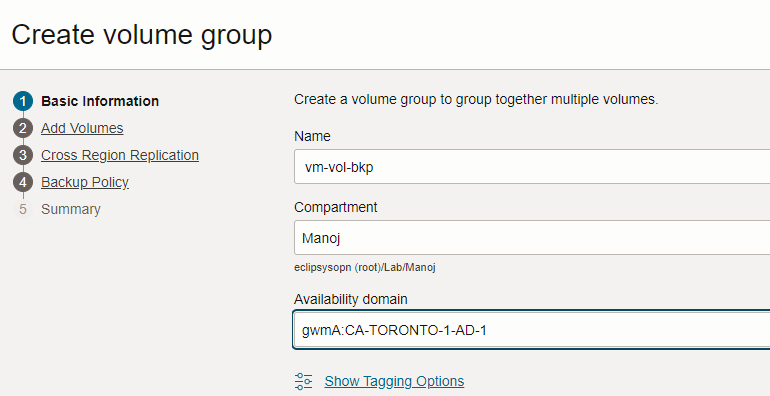Select the Basic Information step
Image resolution: width=770 pixels, height=396 pixels.
tap(100, 101)
